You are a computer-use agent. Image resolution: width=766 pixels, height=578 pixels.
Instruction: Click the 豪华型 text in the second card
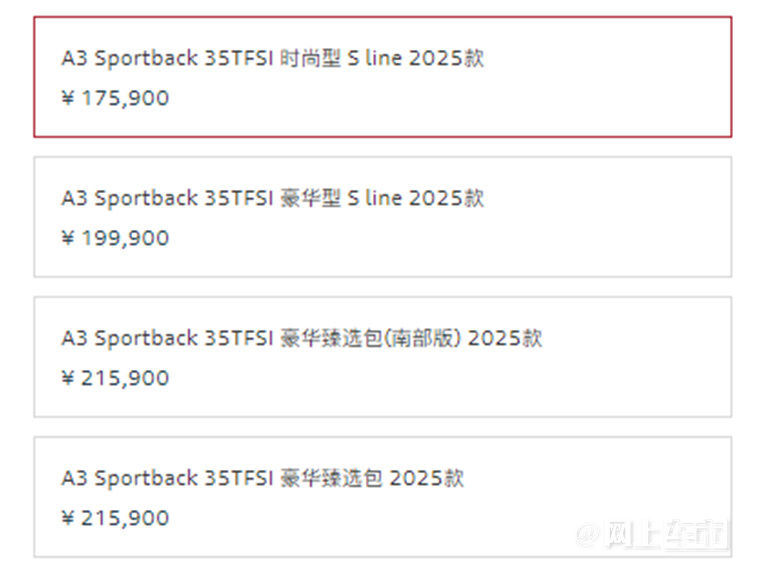(310, 198)
